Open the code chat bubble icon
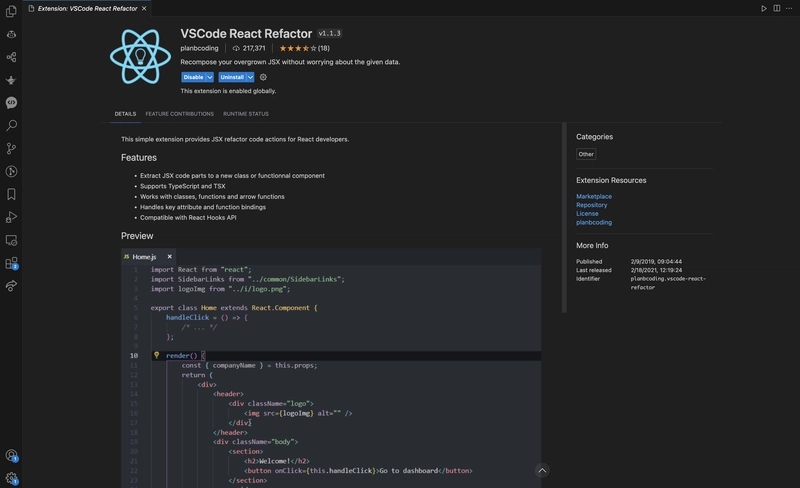This screenshot has height=488, width=800. (x=11, y=103)
